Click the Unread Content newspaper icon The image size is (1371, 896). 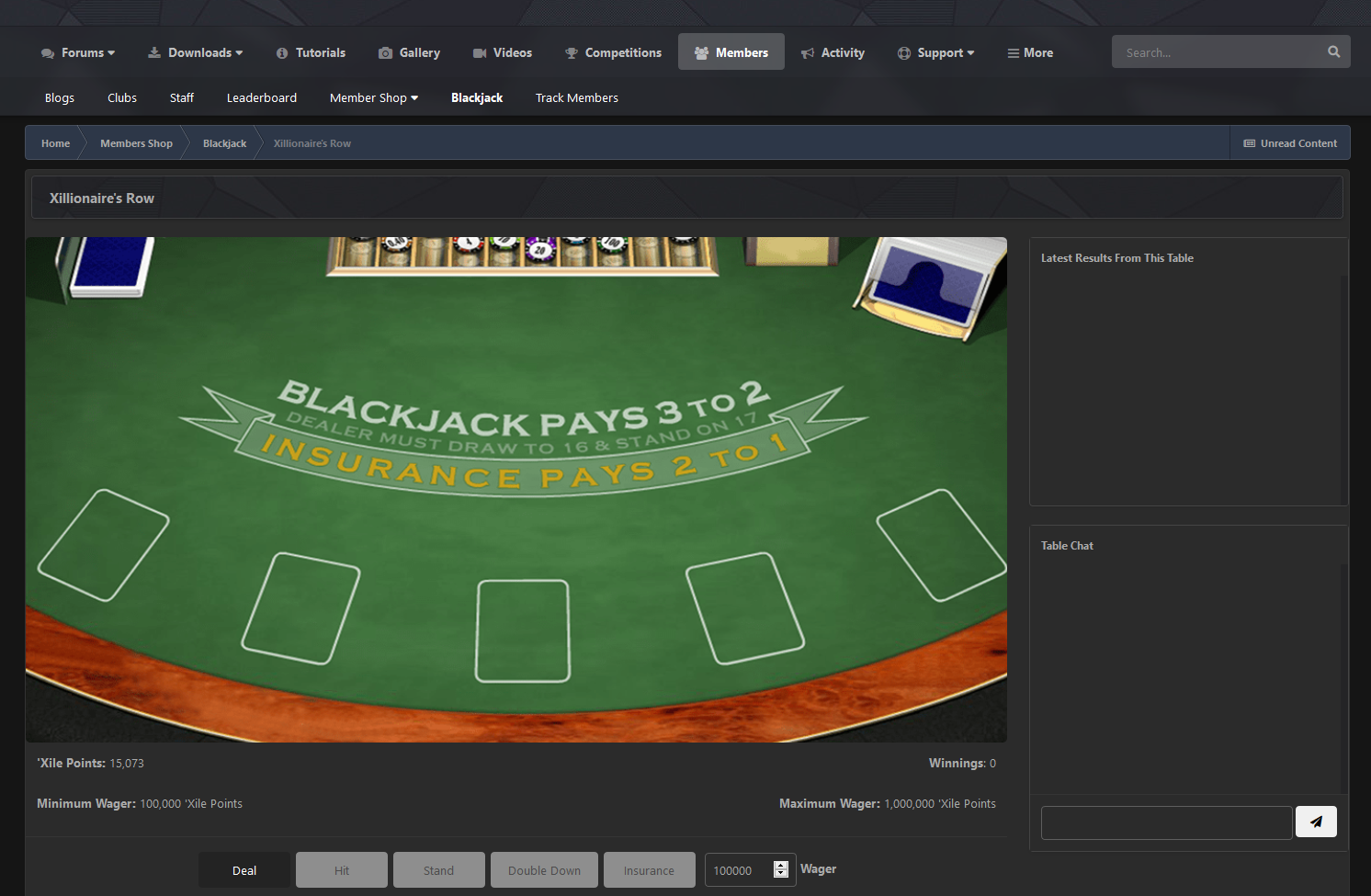point(1250,143)
